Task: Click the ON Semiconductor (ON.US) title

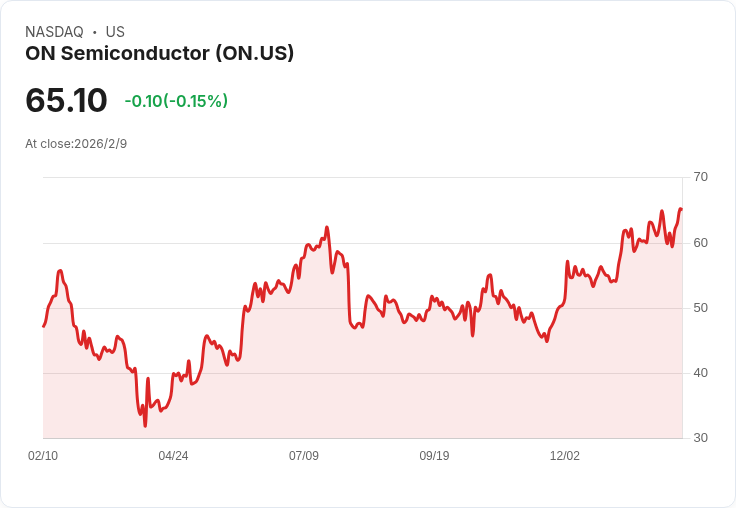Action: coord(160,53)
